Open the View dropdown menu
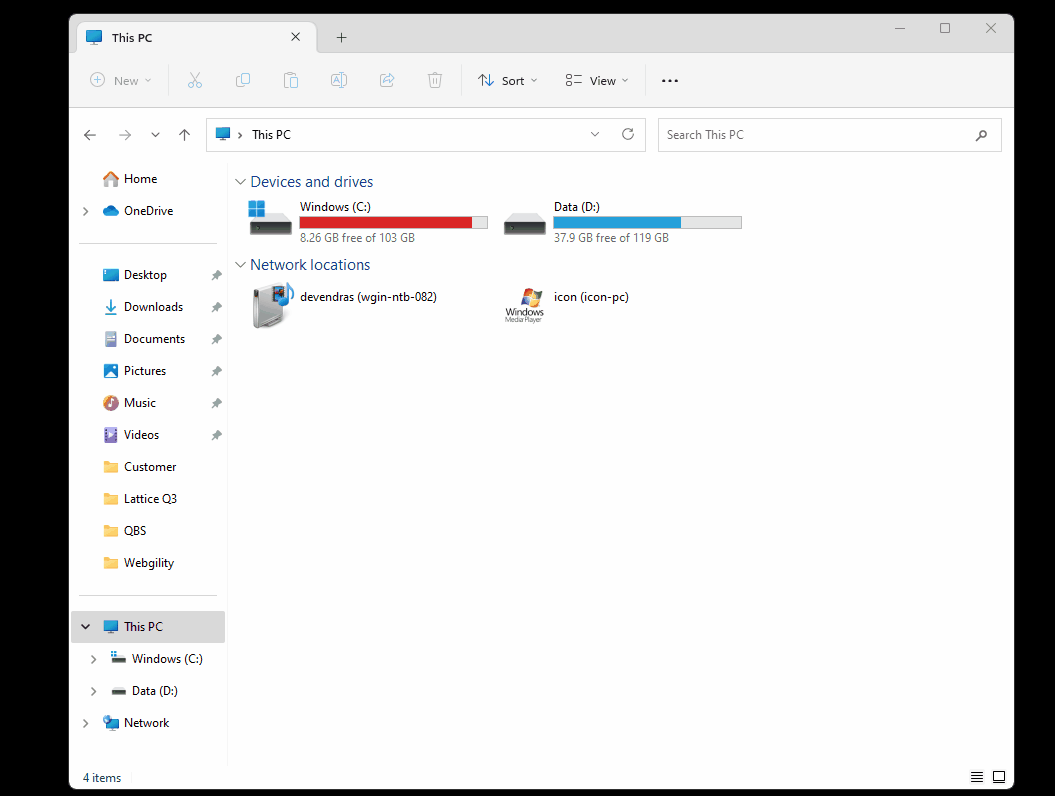This screenshot has width=1055, height=796. coord(597,81)
